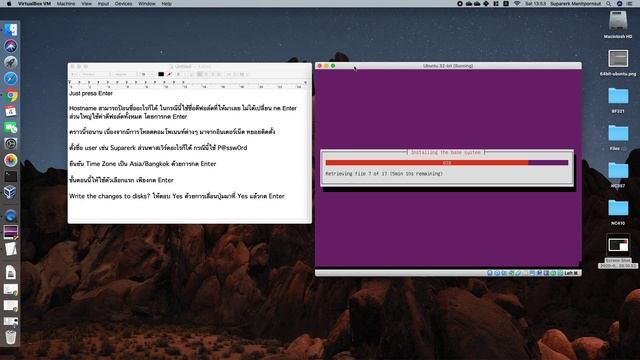
Task: Open VirtualBox cube icon in Dock
Action: [11, 192]
